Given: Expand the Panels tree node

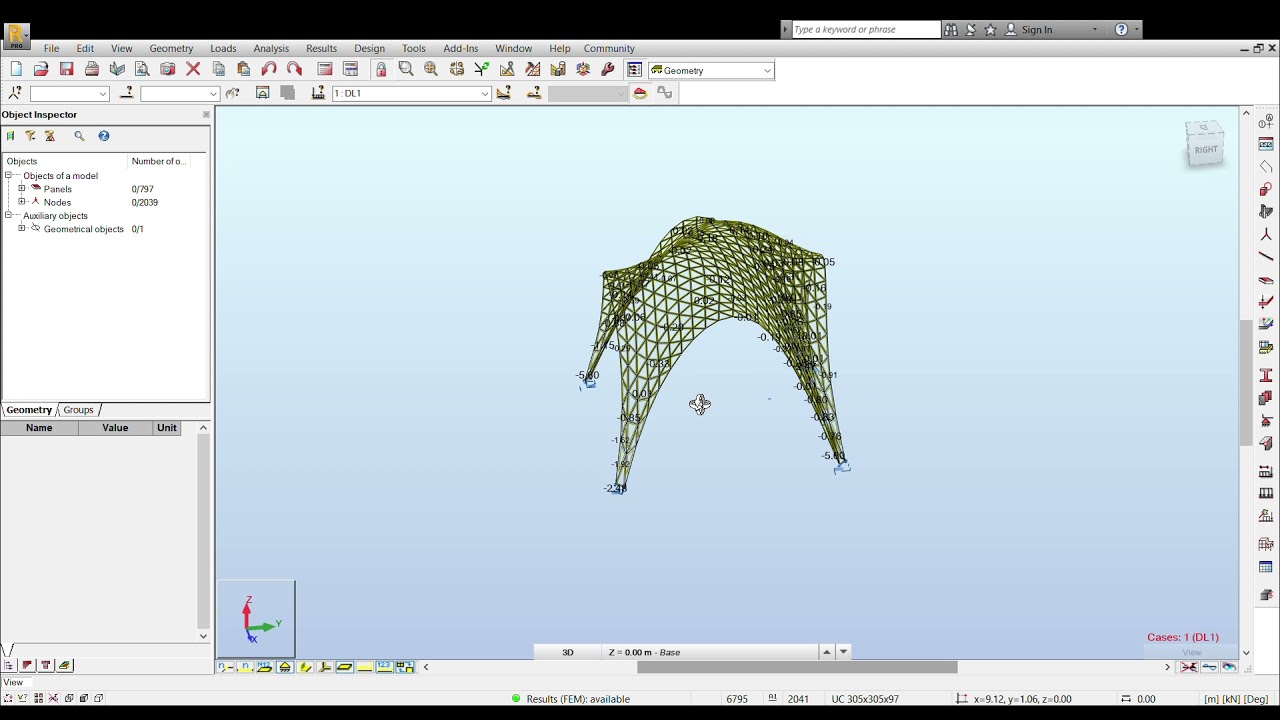Looking at the screenshot, I should click(22, 189).
